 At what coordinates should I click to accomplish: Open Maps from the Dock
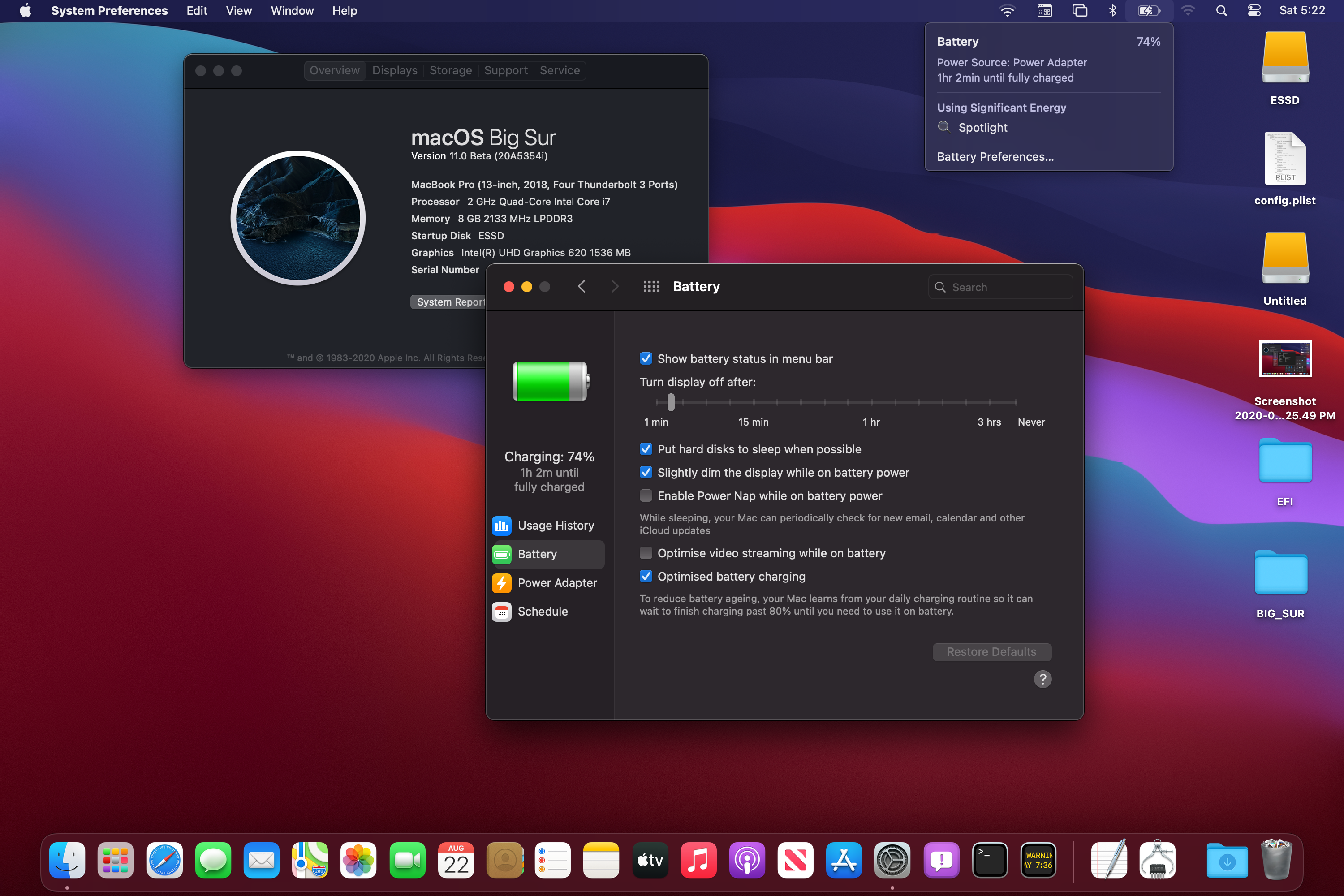[x=310, y=859]
